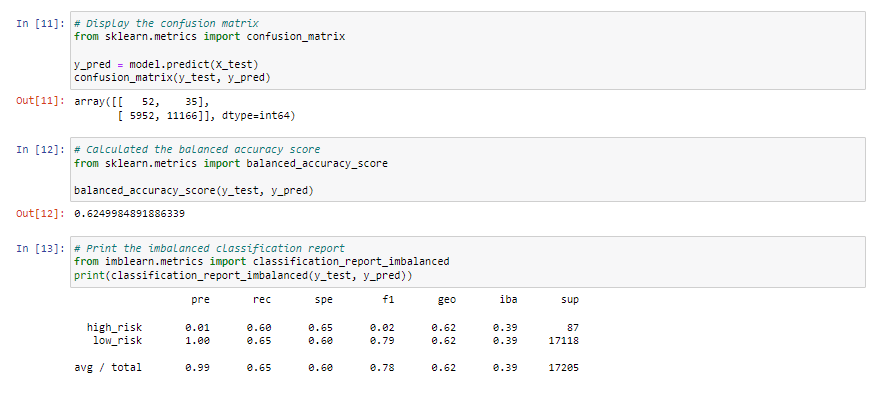Click 'dtype=int64' in the array output
This screenshot has width=878, height=399.
tap(256, 116)
